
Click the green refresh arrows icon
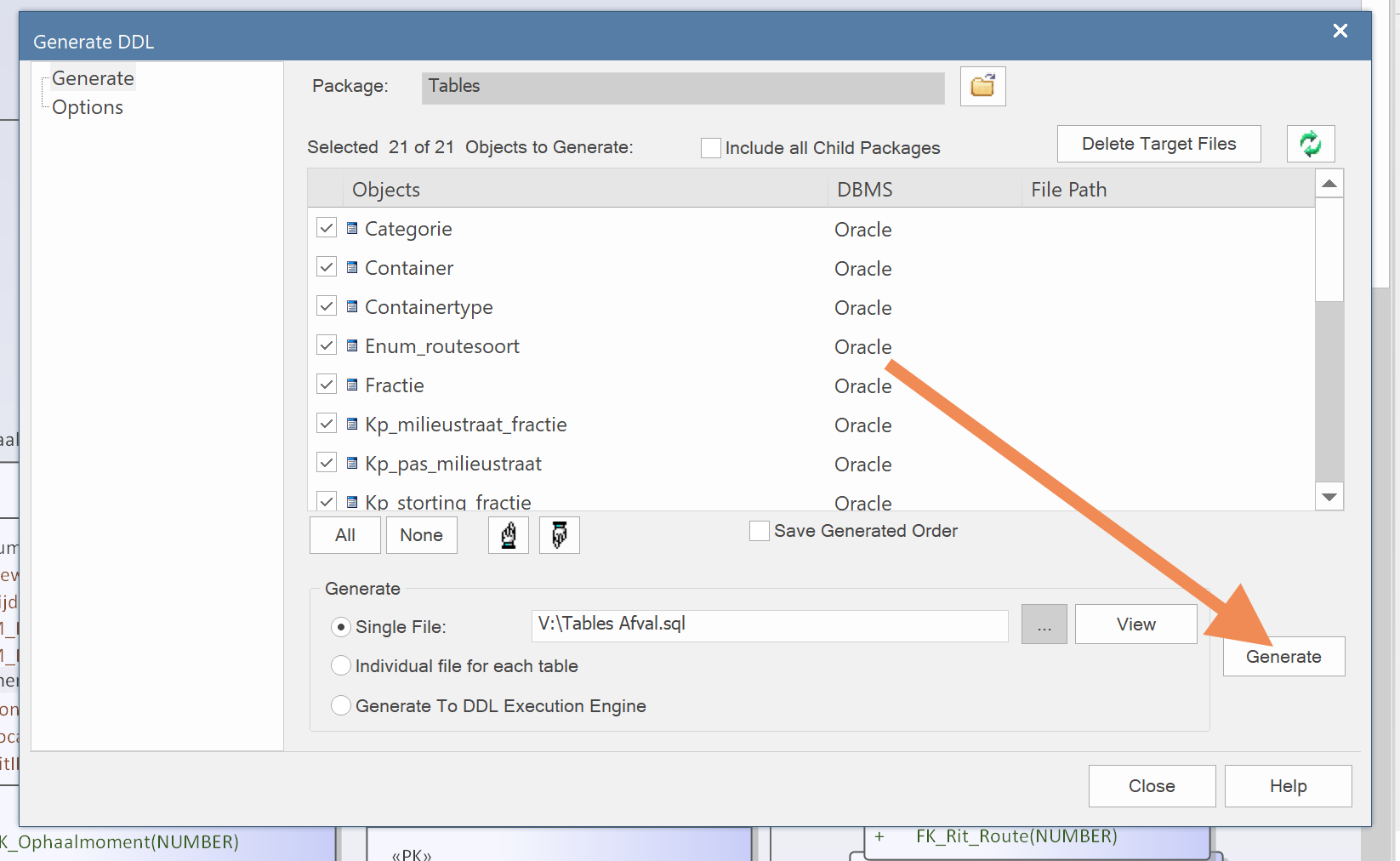point(1310,144)
